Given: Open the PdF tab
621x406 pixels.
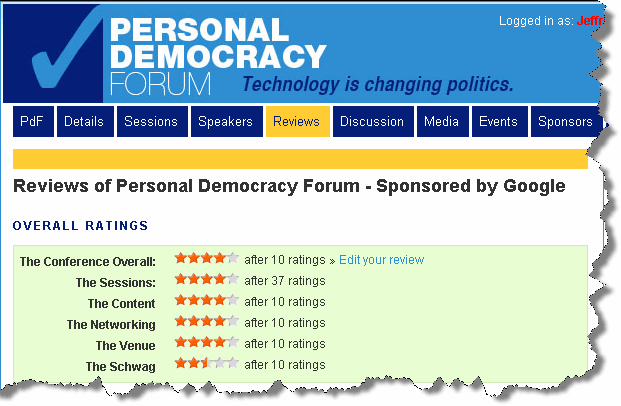Looking at the screenshot, I should [x=34, y=122].
